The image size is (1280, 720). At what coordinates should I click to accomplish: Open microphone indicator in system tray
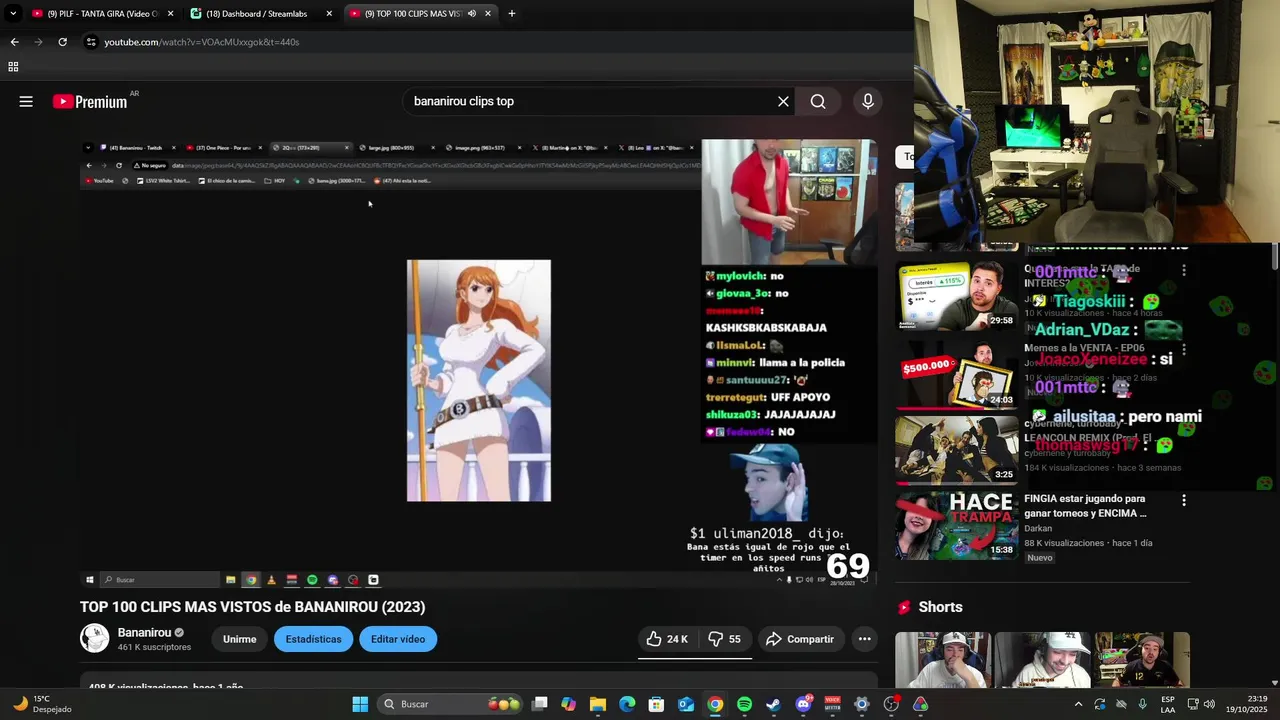[1143, 704]
